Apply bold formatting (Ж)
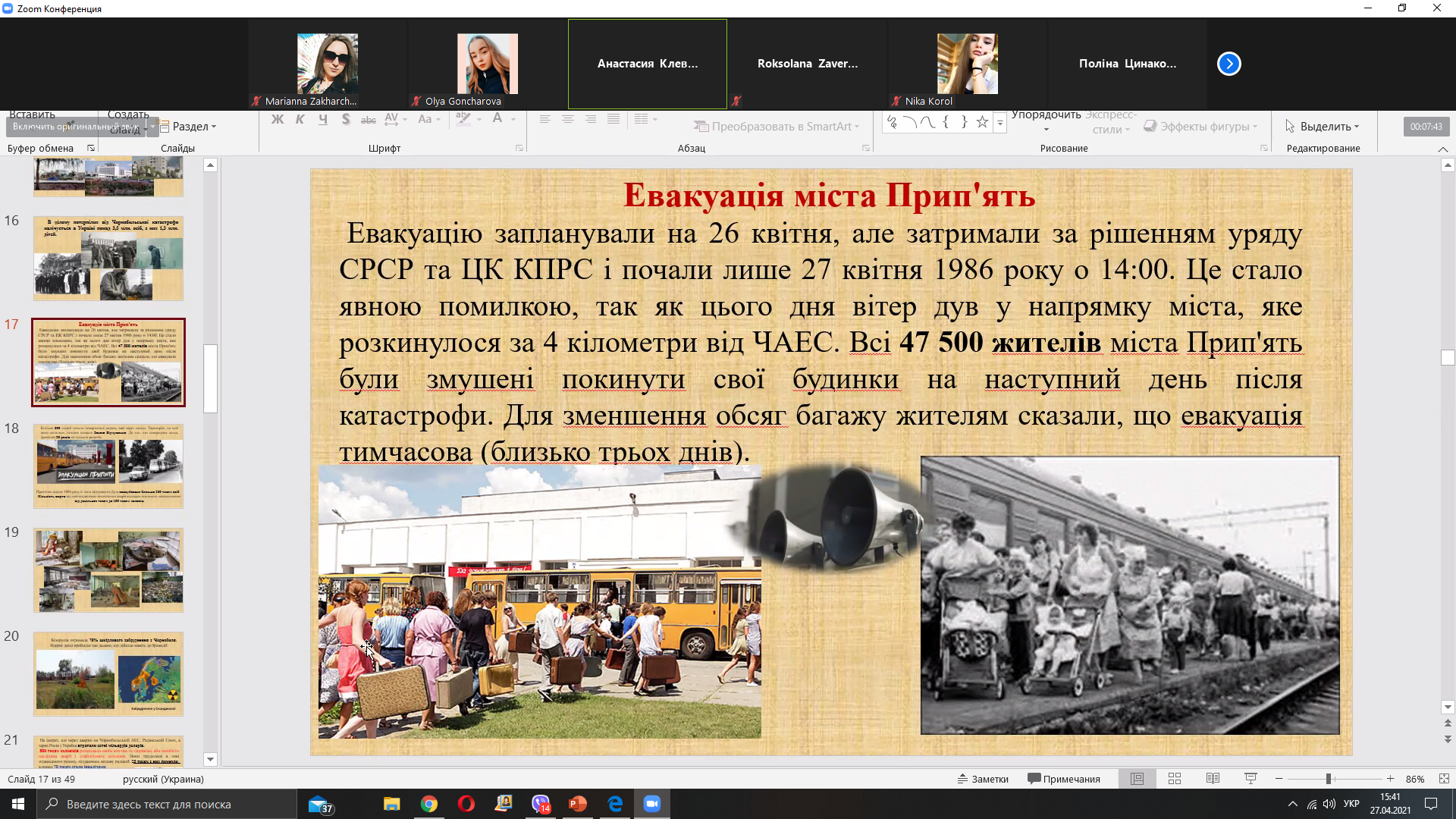The image size is (1456, 819). coord(278,120)
